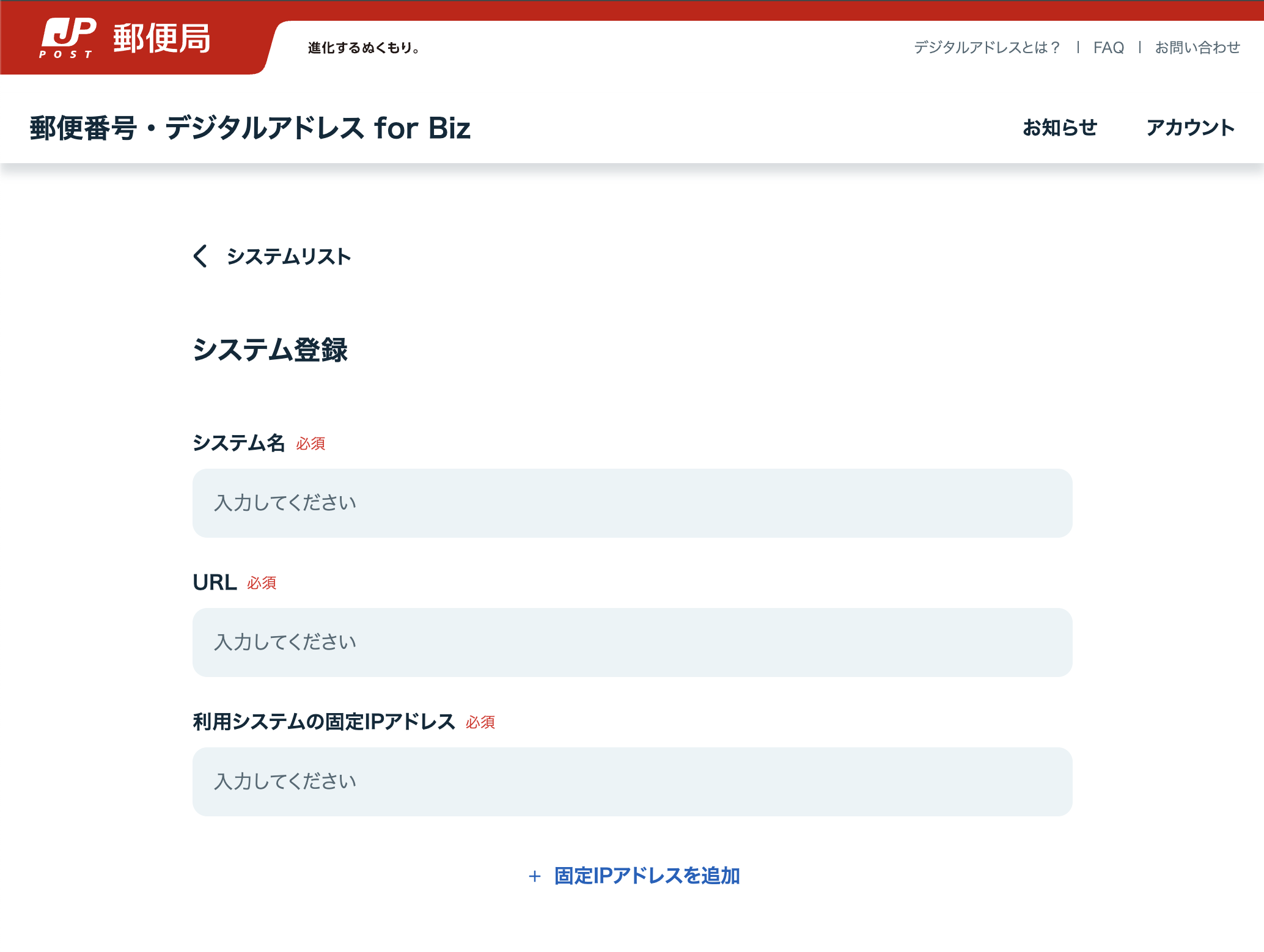Open the アカウント account menu
Screen dimensions: 1264x952
pos(1191,128)
